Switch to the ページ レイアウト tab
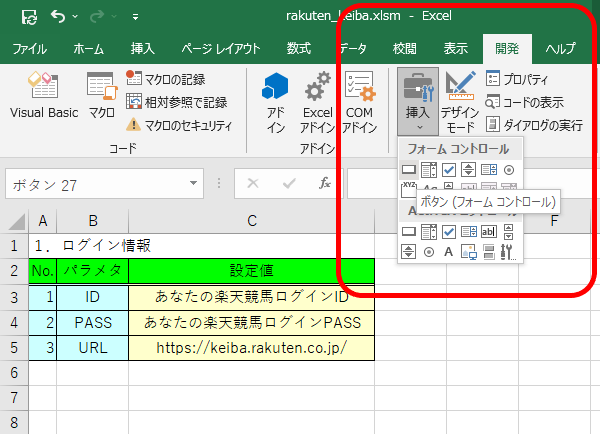The image size is (600, 434). coord(221,49)
